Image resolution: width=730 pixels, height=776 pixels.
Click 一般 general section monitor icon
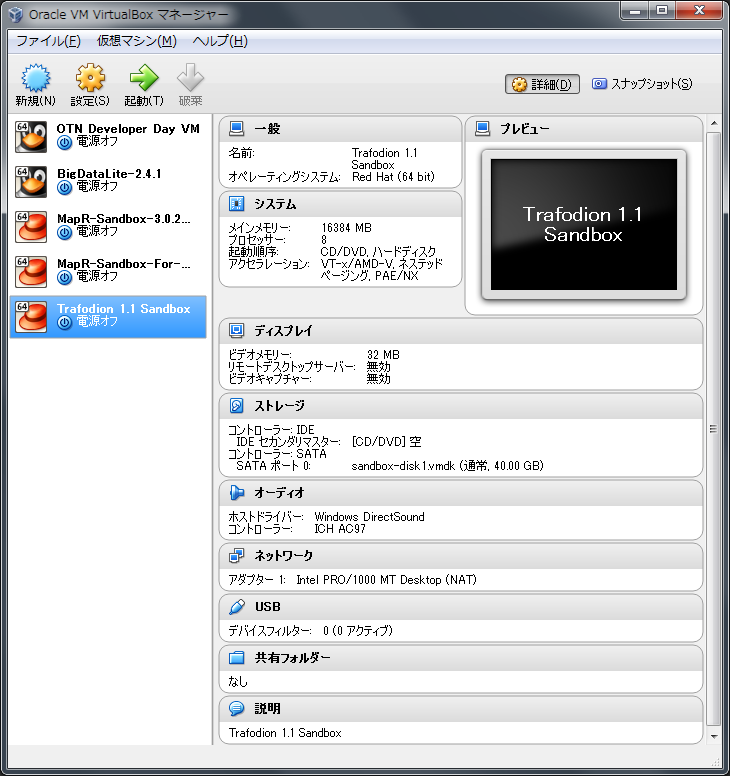point(236,129)
